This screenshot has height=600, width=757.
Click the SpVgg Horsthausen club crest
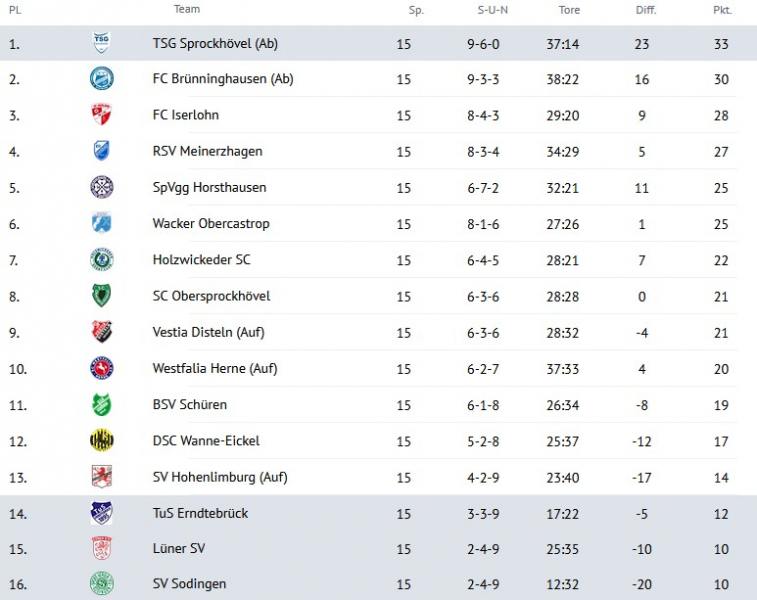pyautogui.click(x=101, y=187)
